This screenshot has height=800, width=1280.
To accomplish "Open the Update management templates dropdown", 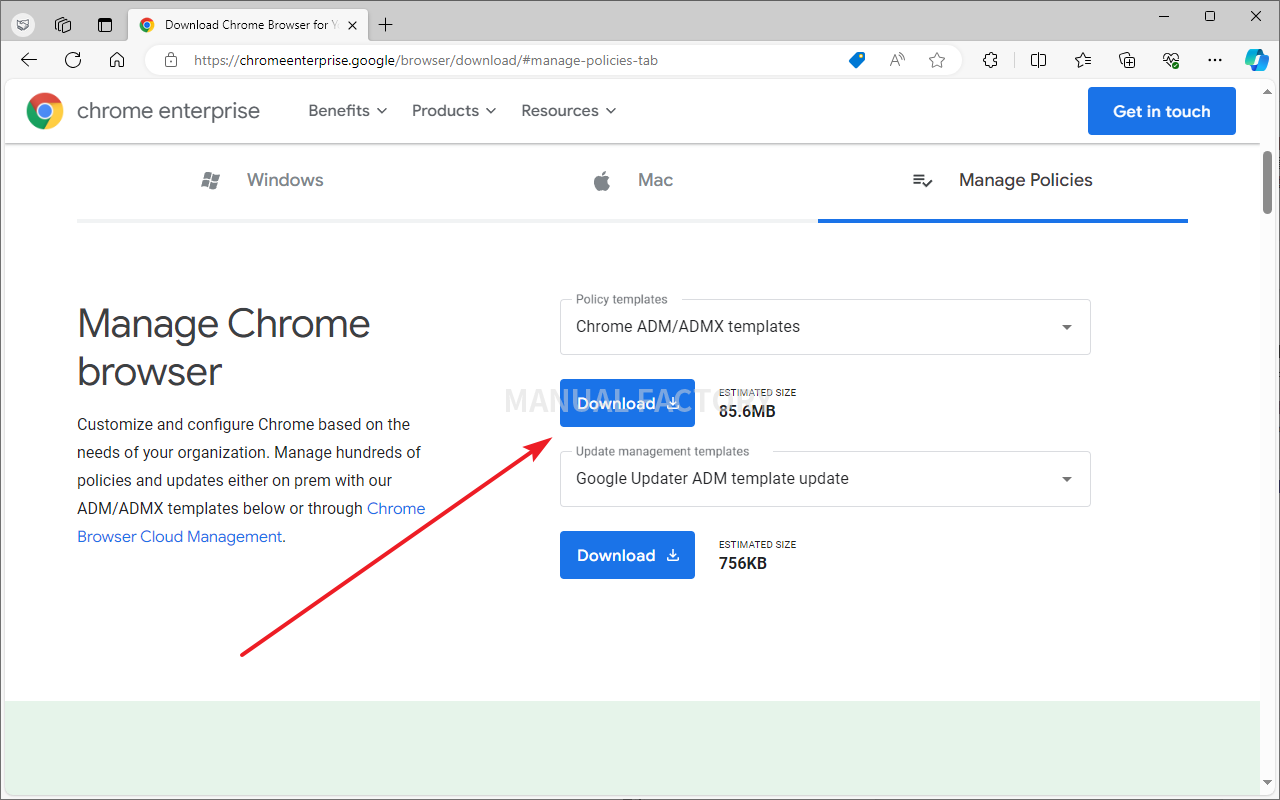I will click(x=825, y=479).
